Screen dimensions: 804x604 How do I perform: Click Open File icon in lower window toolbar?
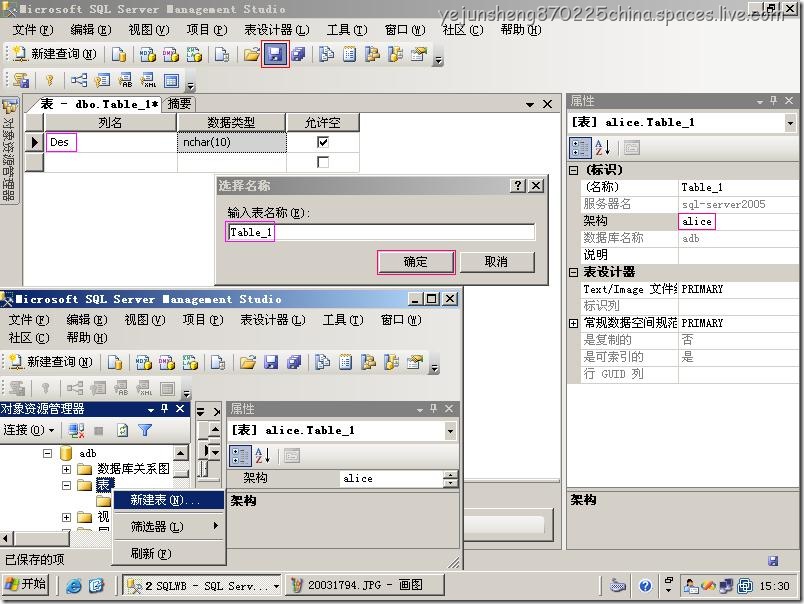click(x=248, y=363)
